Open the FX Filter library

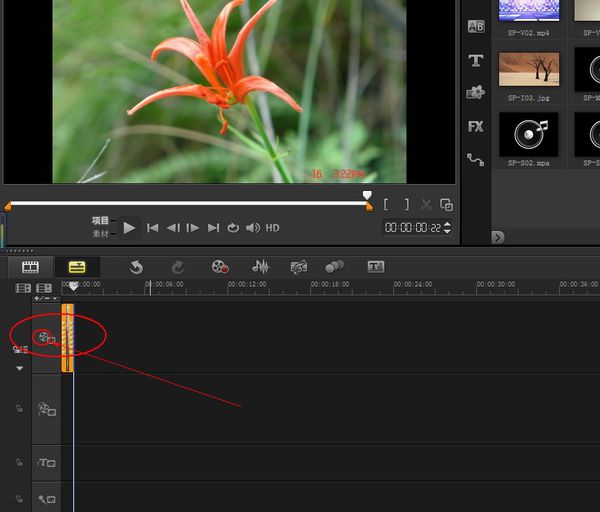476,126
